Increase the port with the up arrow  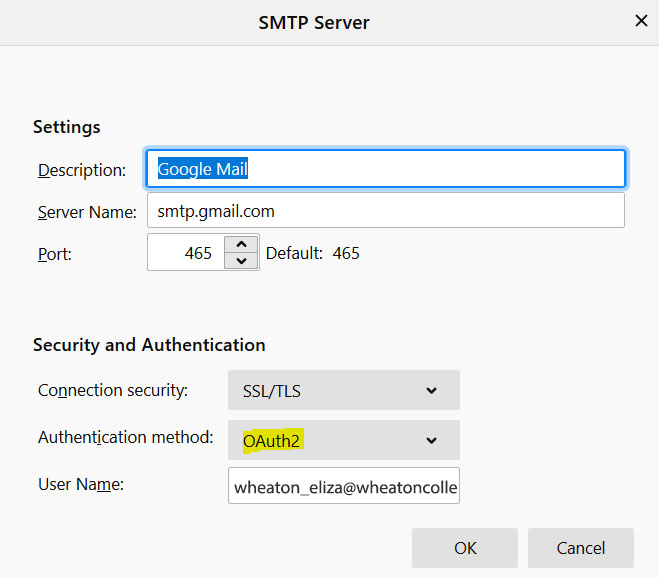(241, 244)
